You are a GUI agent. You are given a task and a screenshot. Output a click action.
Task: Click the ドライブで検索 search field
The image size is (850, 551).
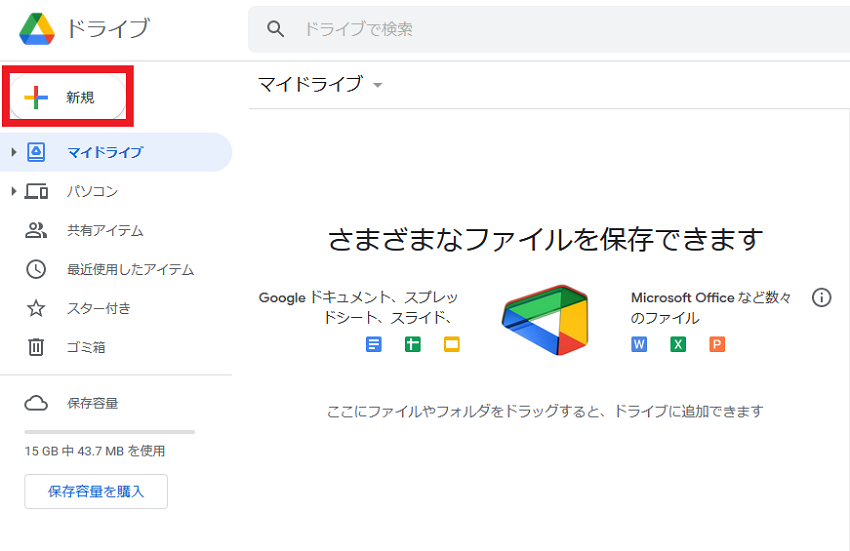point(549,29)
